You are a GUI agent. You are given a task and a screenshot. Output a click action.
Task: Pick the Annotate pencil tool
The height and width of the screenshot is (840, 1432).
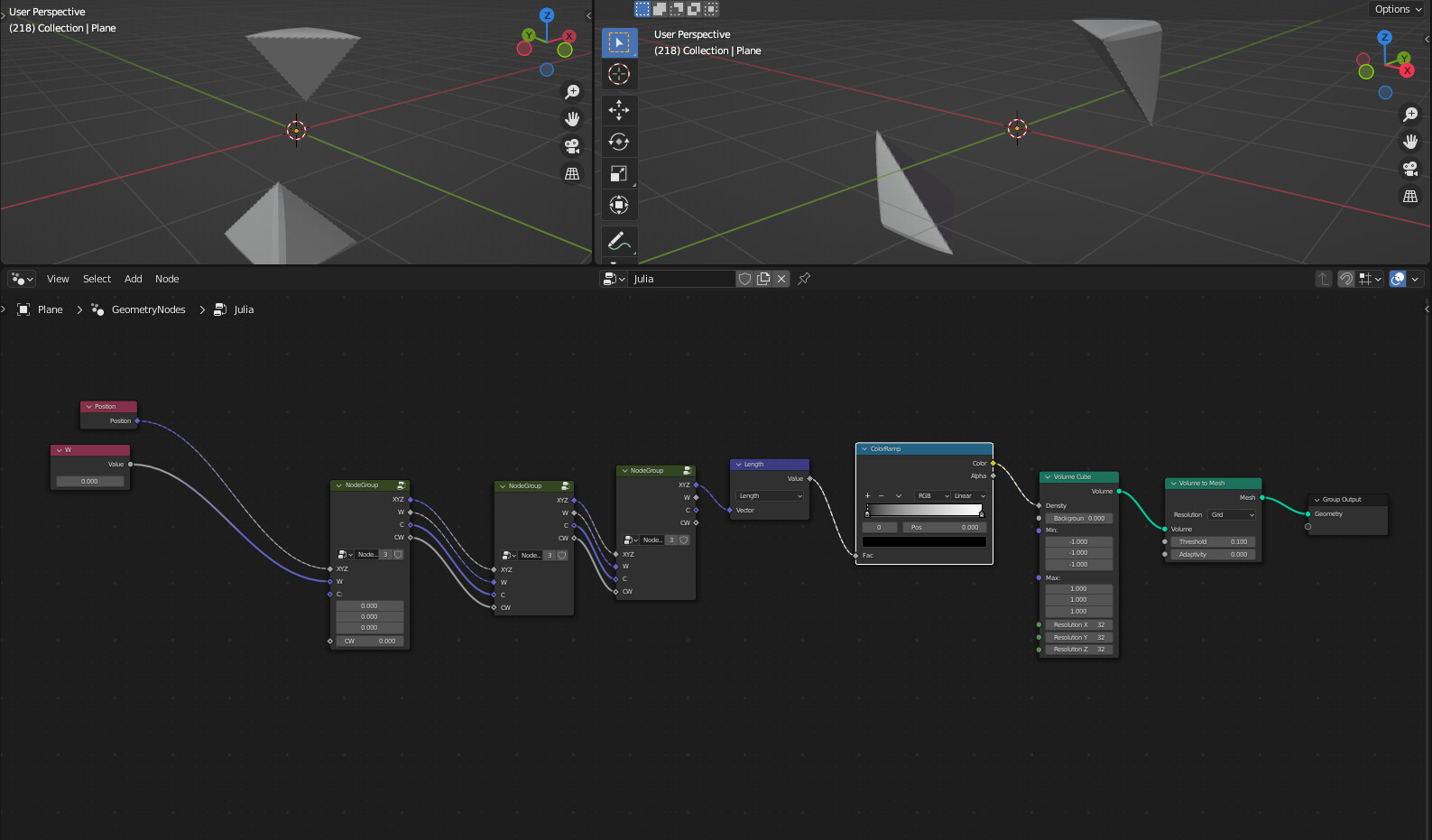[x=619, y=241]
